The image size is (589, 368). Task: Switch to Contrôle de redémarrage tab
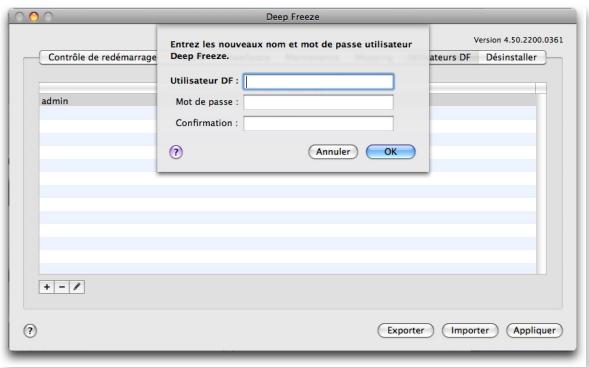click(x=98, y=57)
